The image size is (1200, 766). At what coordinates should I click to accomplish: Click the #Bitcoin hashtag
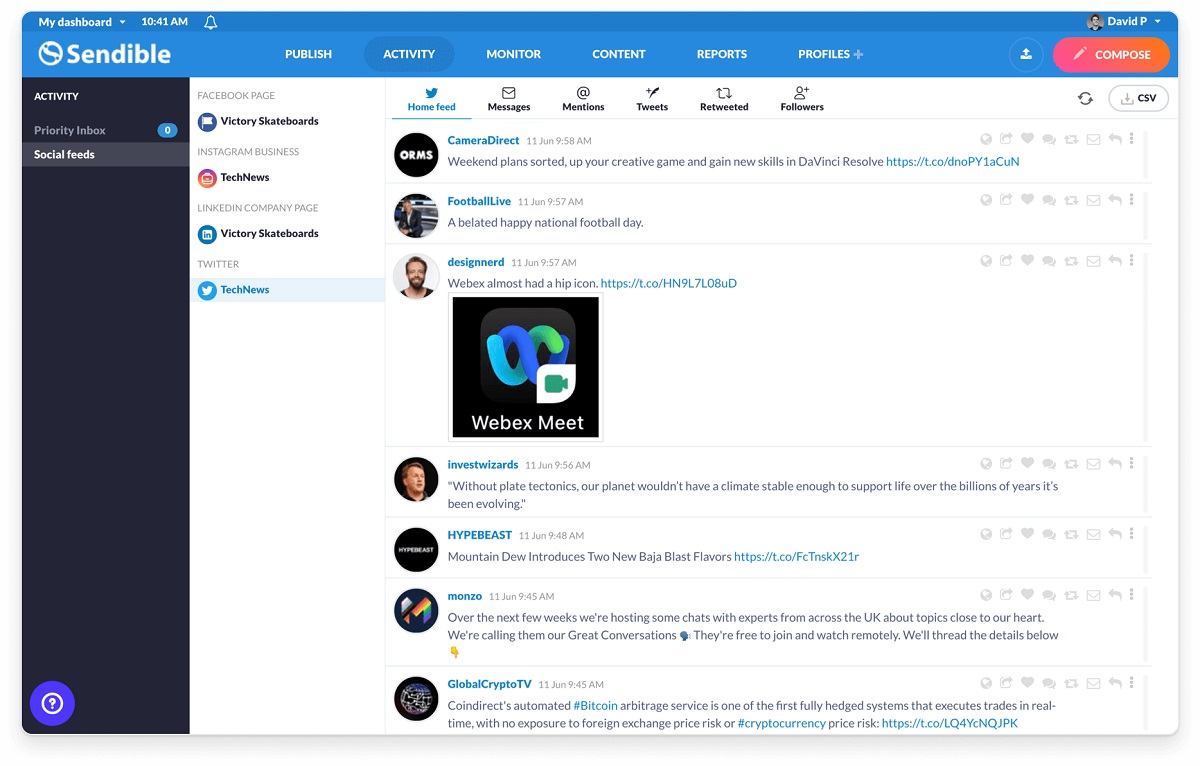click(x=595, y=705)
